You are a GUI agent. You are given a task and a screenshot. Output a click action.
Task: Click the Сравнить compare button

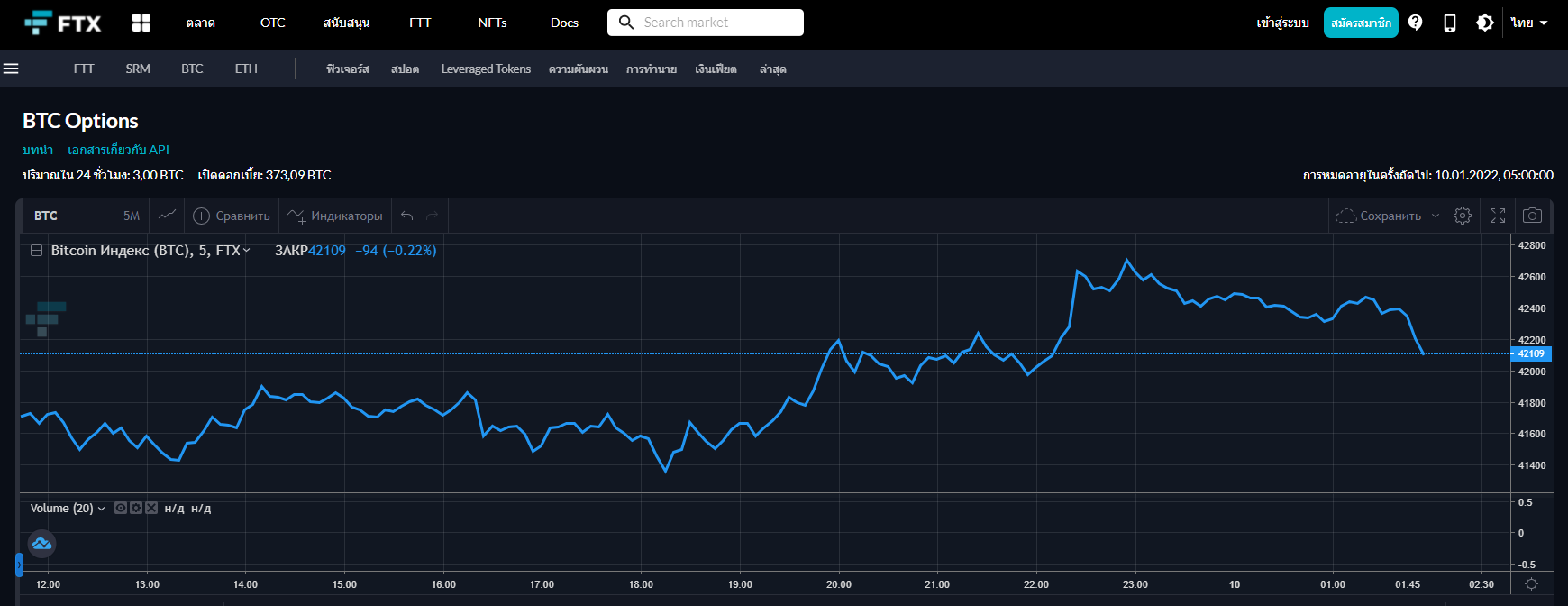click(232, 216)
